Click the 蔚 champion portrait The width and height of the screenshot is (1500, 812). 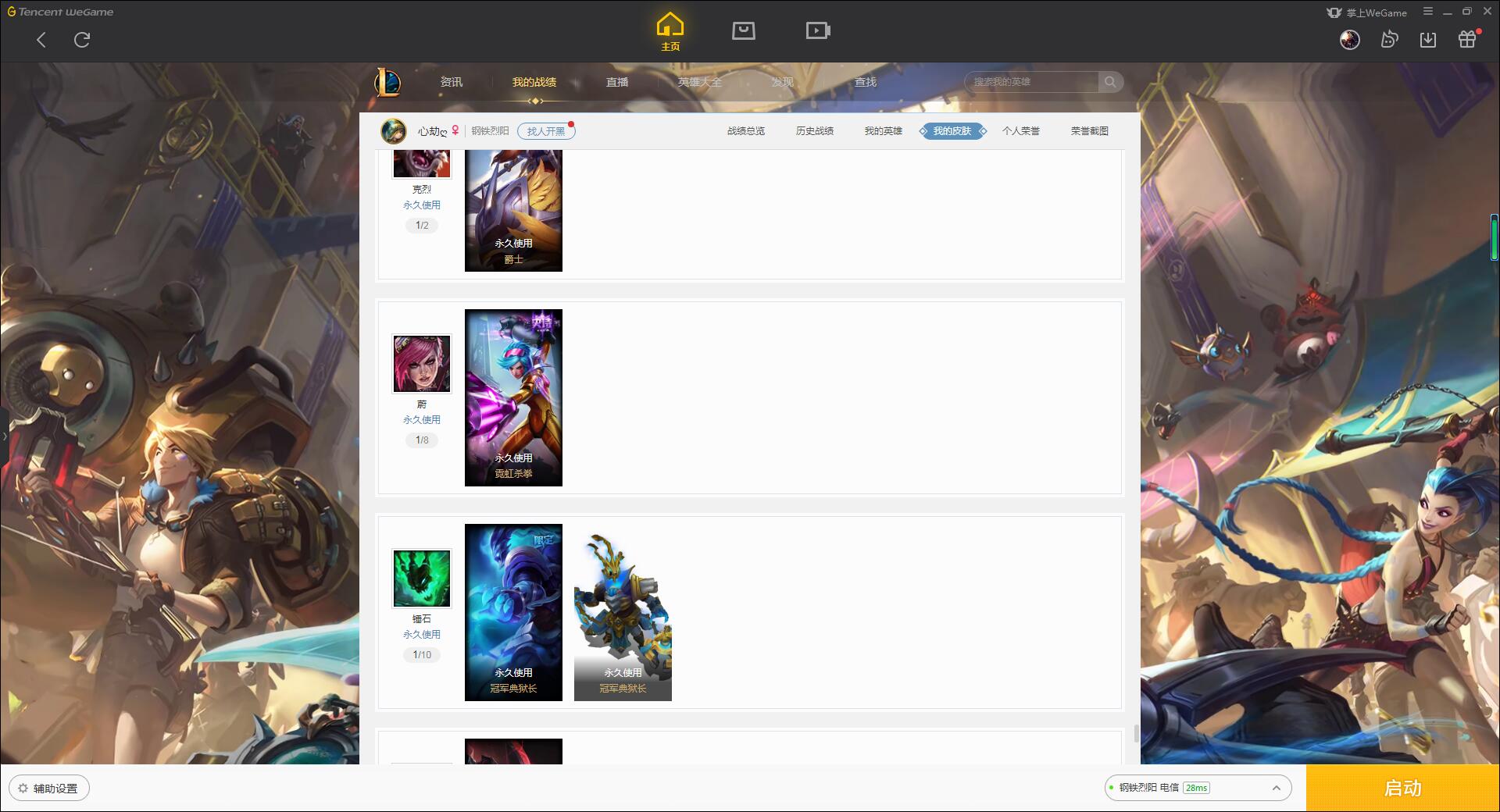422,364
